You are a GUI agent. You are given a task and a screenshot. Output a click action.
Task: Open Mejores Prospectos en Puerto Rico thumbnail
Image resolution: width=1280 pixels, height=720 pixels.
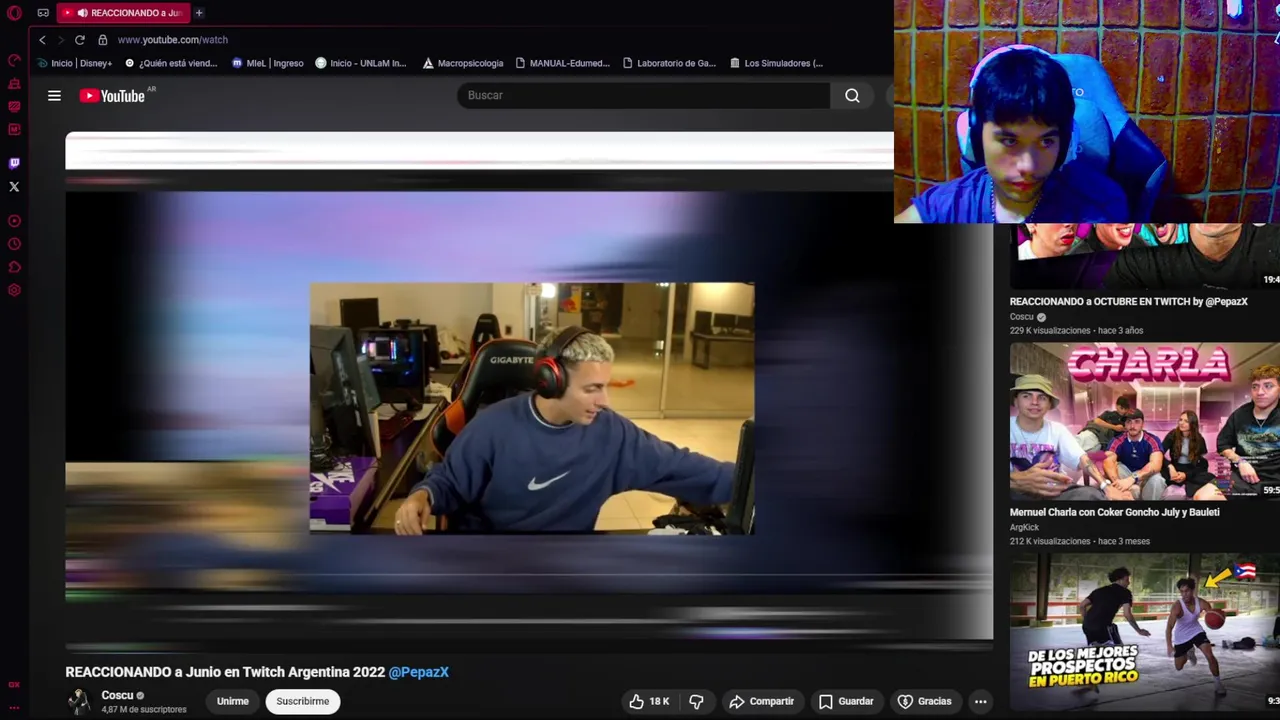(x=1145, y=632)
